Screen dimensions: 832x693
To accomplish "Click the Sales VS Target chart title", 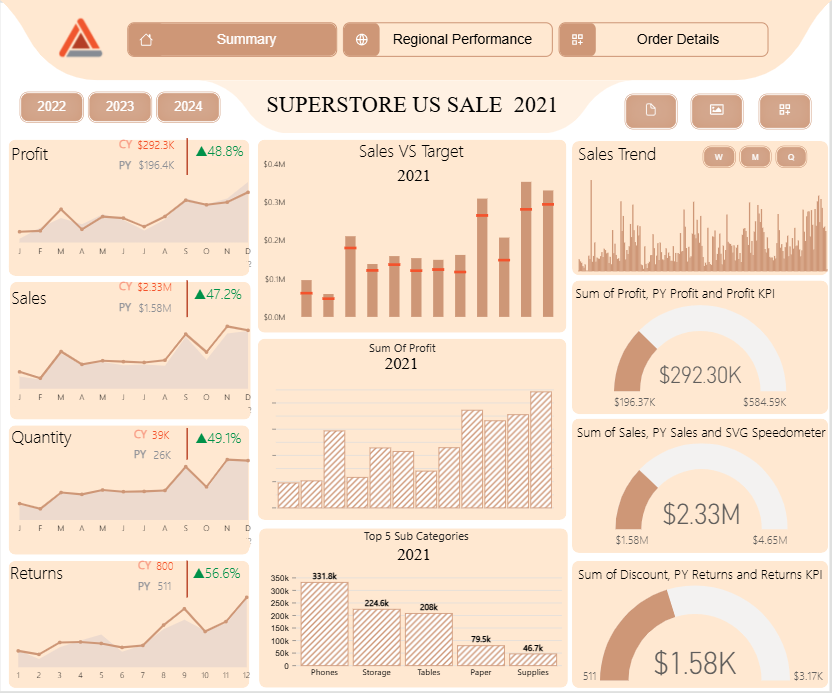I will [x=411, y=152].
